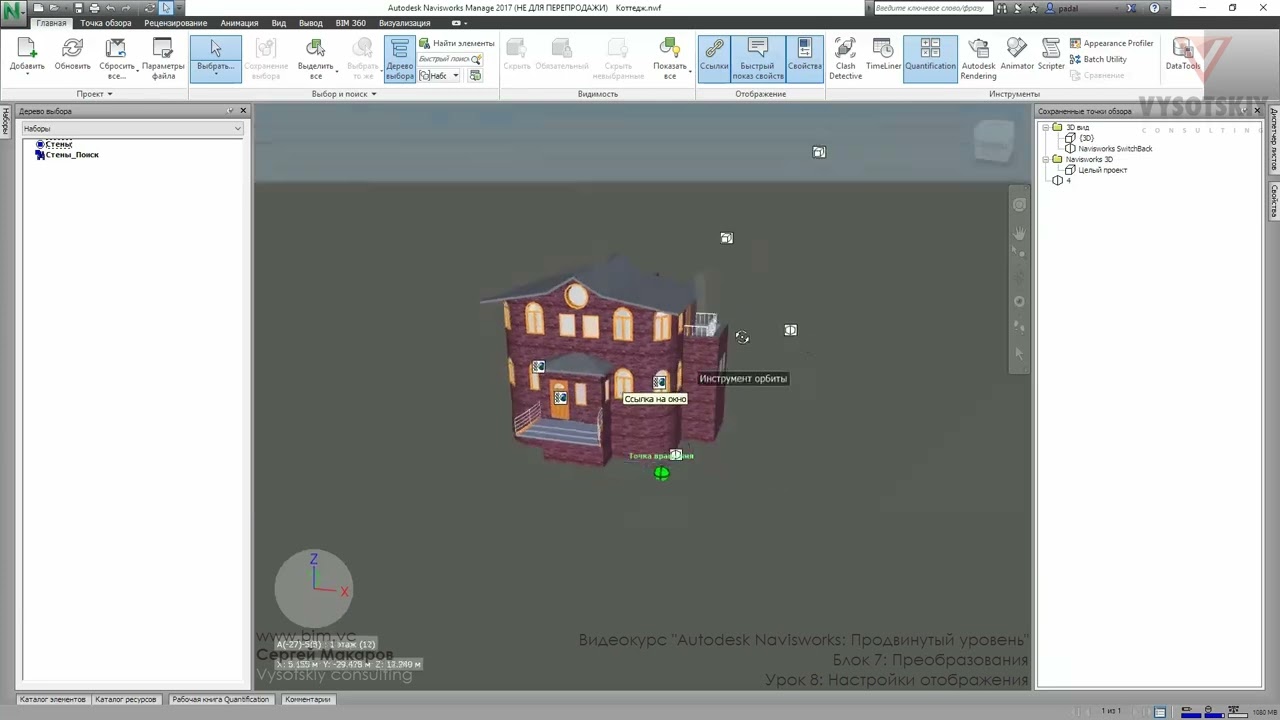Open the Анимация ribbon tab
This screenshot has width=1280, height=720.
click(x=239, y=23)
